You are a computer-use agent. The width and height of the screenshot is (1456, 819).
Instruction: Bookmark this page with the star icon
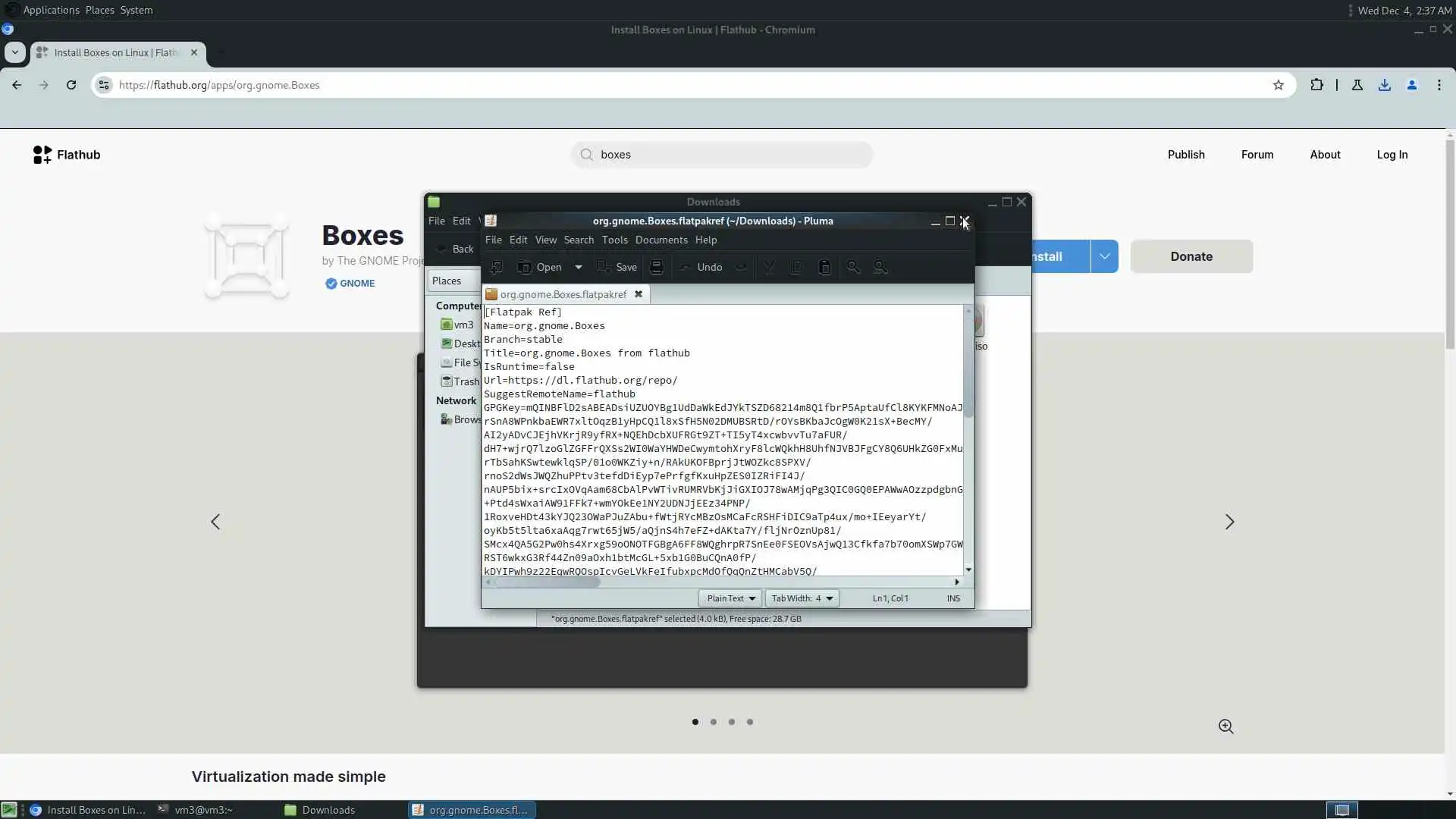1279,85
